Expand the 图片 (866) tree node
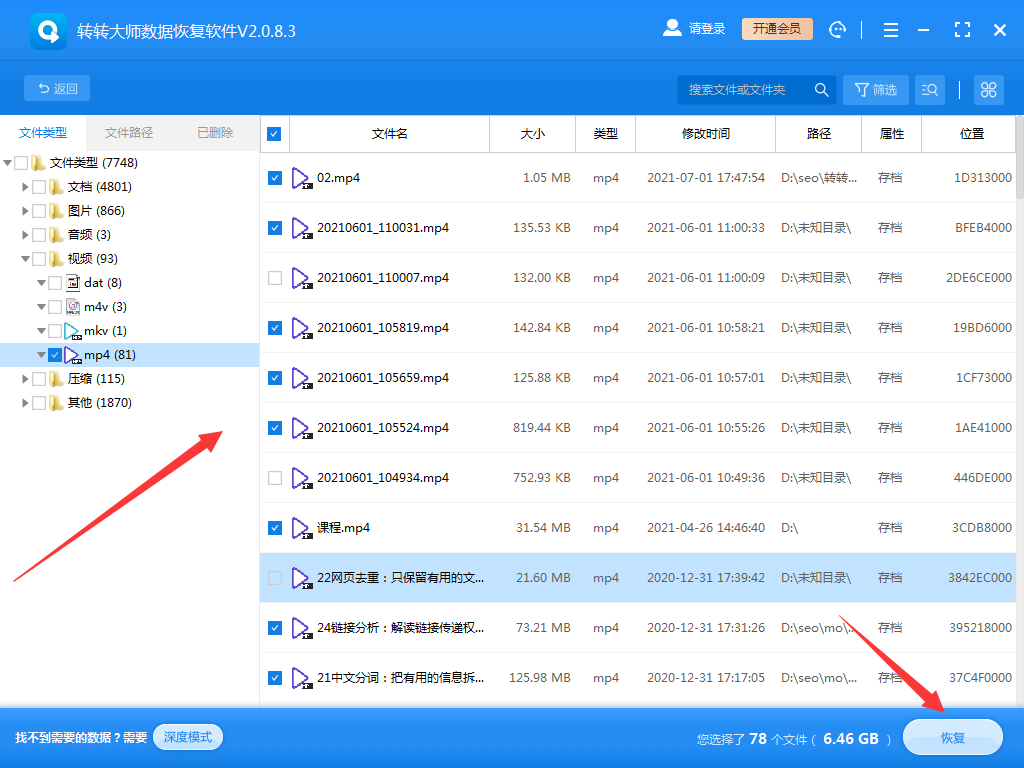Screen dimensions: 1024x768 (x=25, y=211)
